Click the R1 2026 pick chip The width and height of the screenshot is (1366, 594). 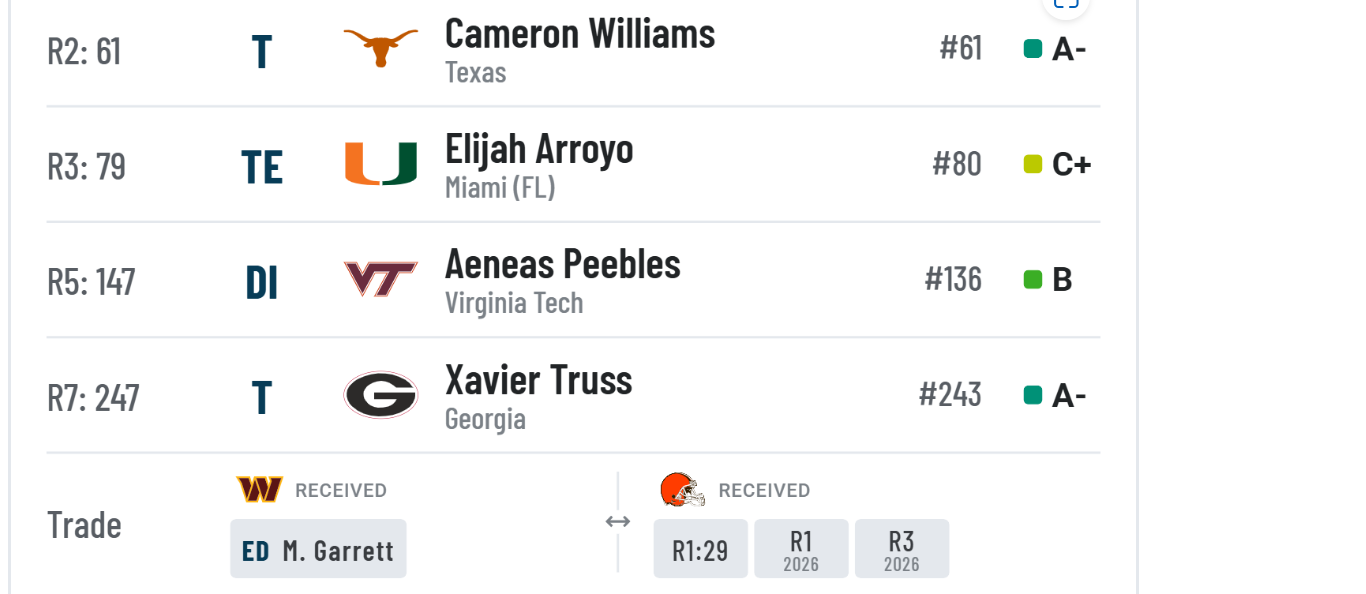click(x=801, y=549)
